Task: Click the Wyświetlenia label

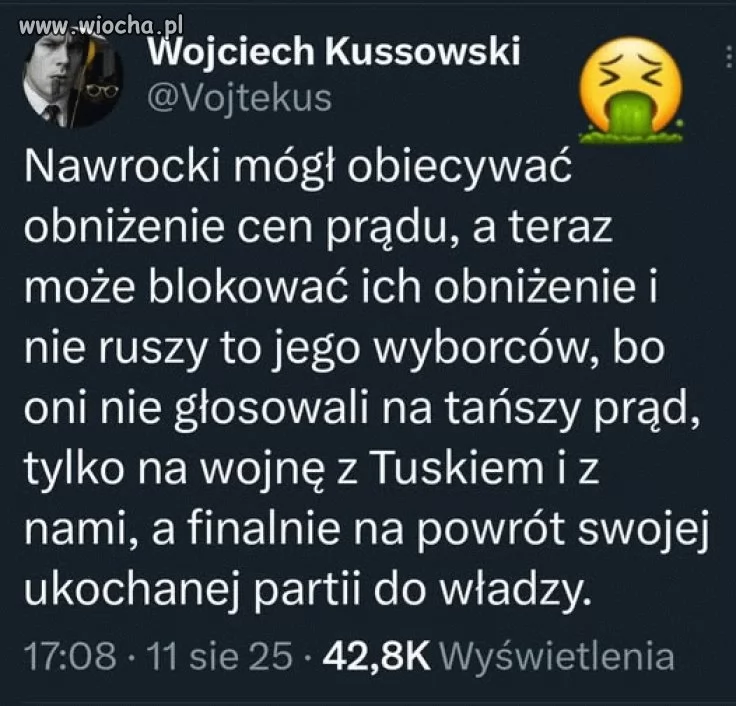Action: coord(558,655)
